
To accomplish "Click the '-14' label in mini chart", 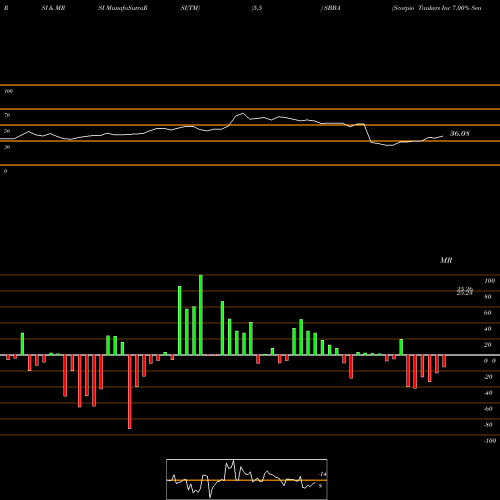I will point(322,474).
